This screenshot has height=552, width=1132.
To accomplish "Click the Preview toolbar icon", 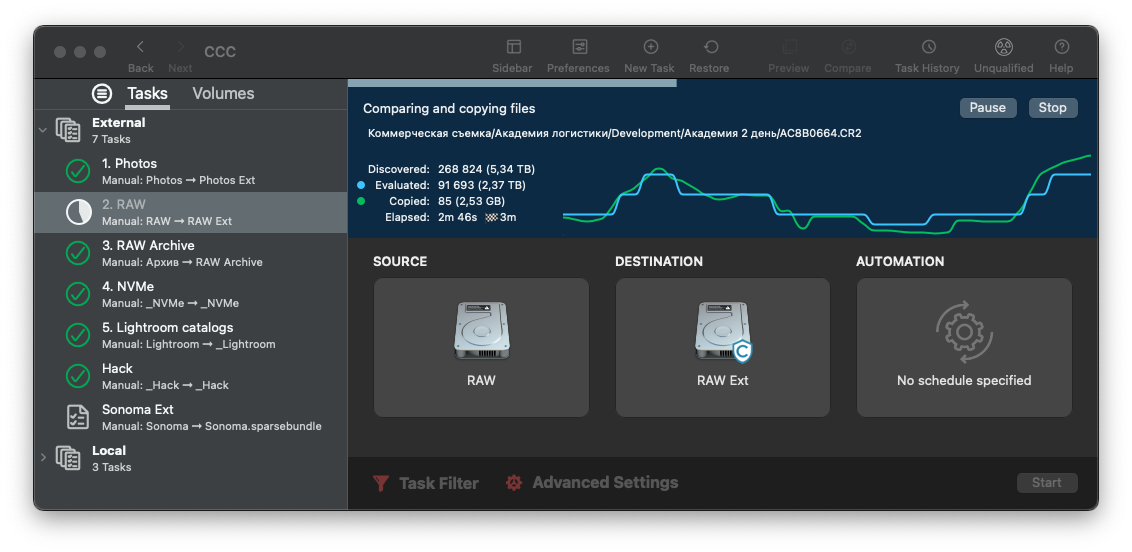I will point(789,47).
